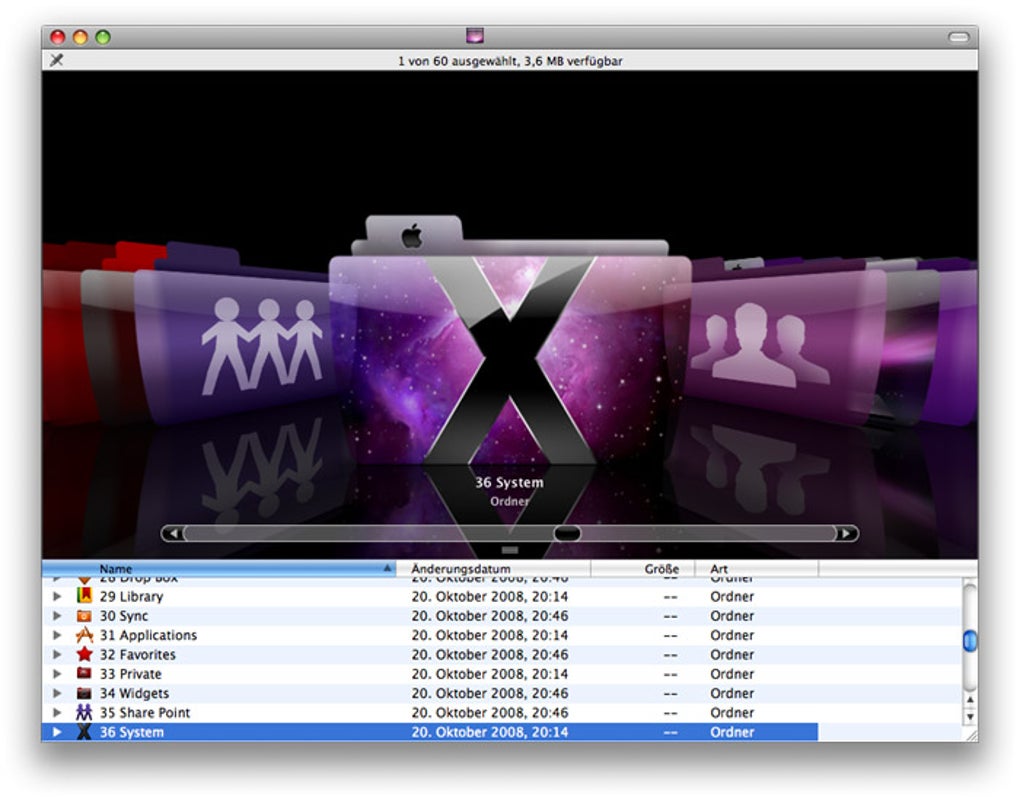Click the list scrollbar up arrow
The image size is (1020, 800).
pyautogui.click(x=970, y=700)
